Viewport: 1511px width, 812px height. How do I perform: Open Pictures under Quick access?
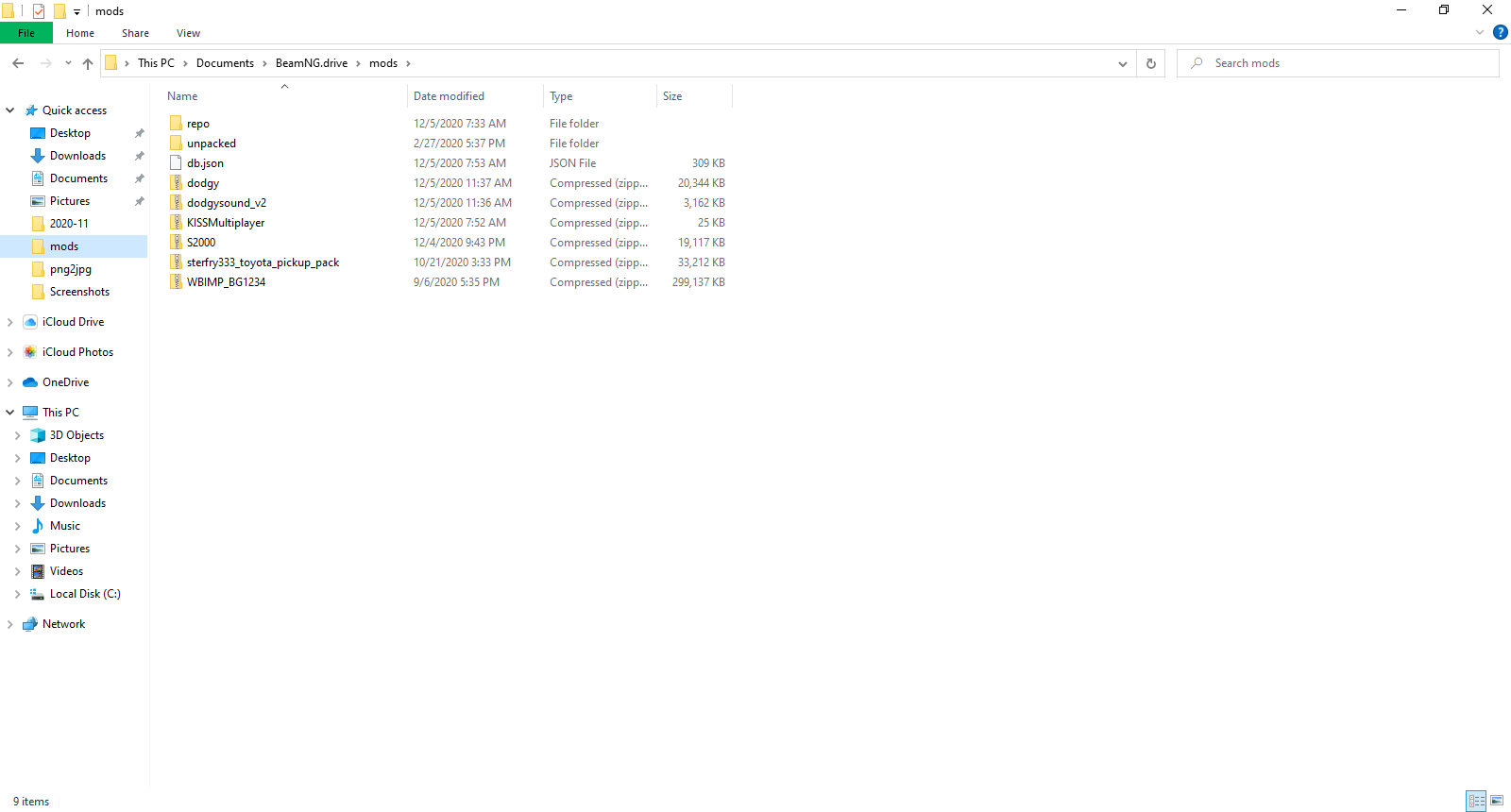70,201
